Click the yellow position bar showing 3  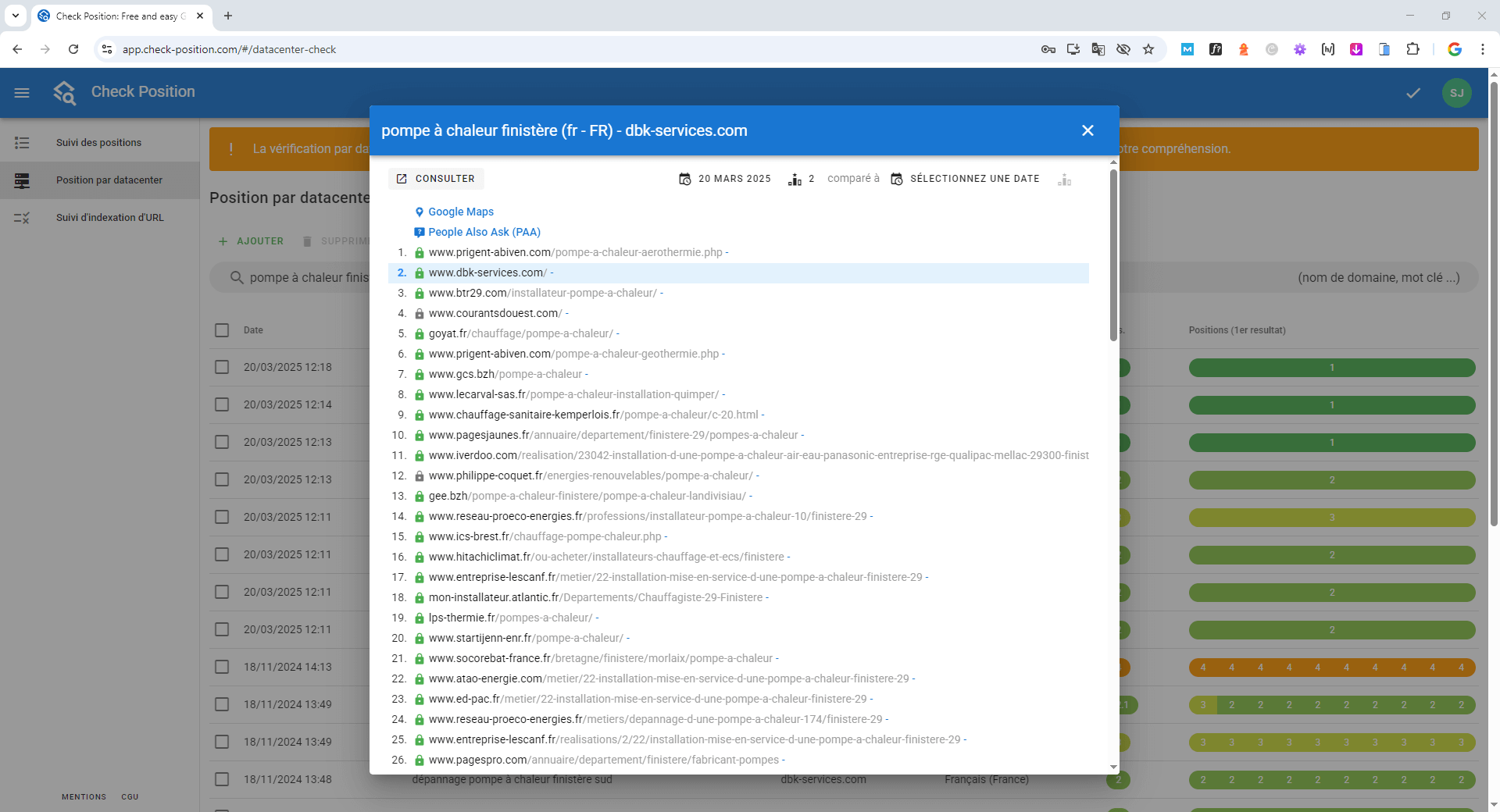click(1332, 518)
